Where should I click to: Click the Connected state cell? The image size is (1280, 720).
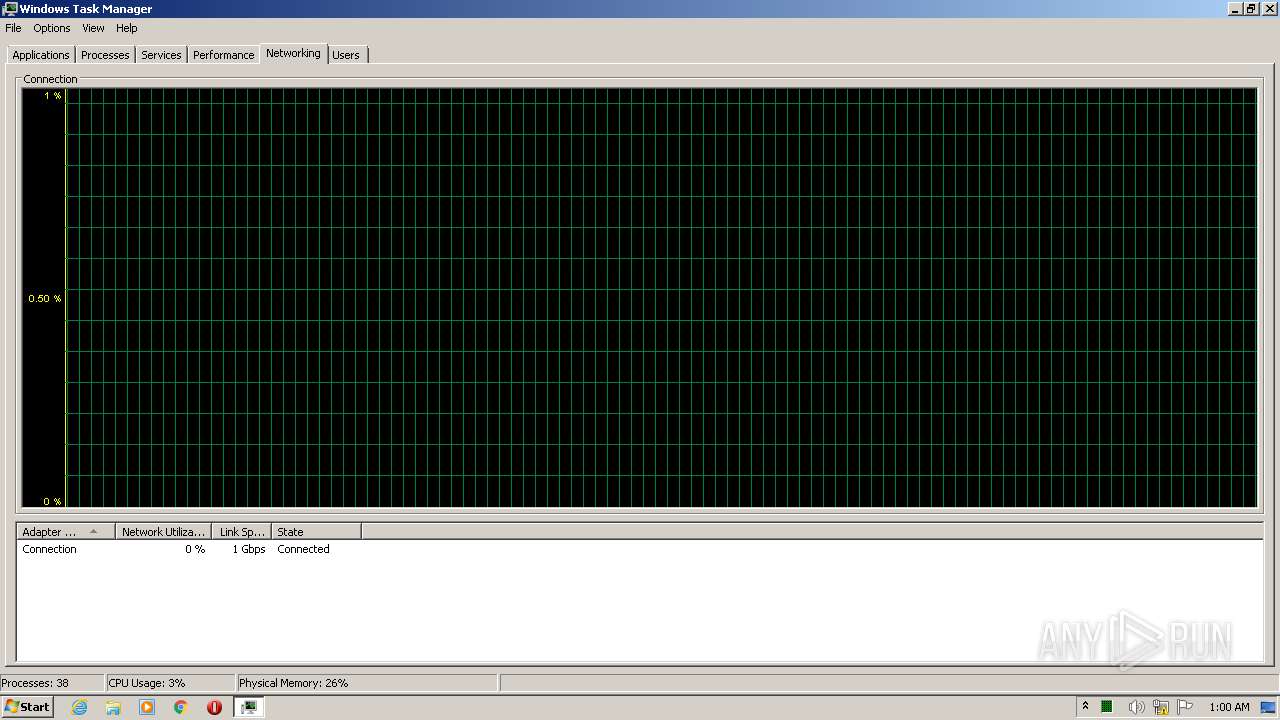tap(303, 549)
